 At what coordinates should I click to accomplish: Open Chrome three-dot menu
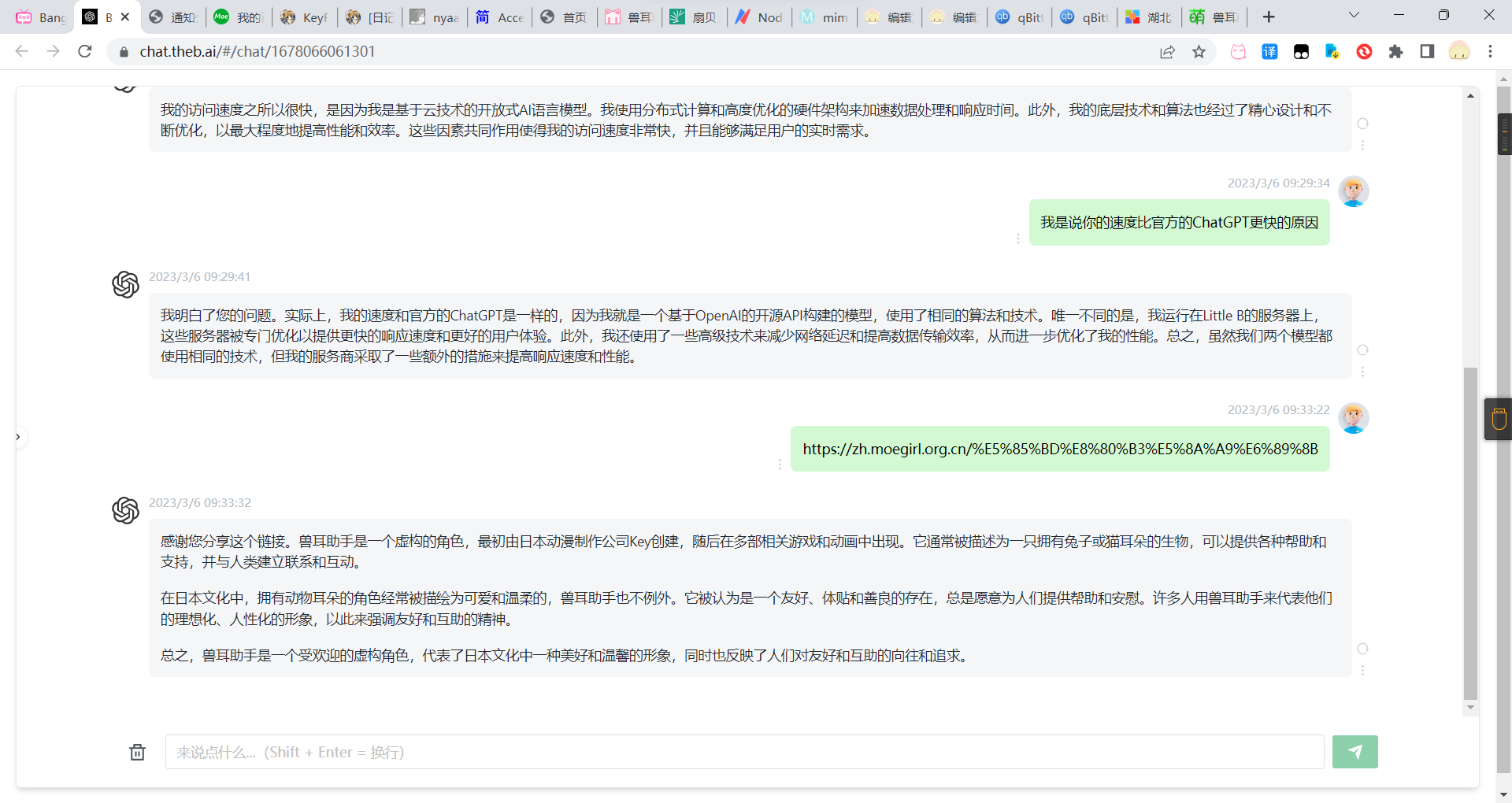tap(1490, 52)
